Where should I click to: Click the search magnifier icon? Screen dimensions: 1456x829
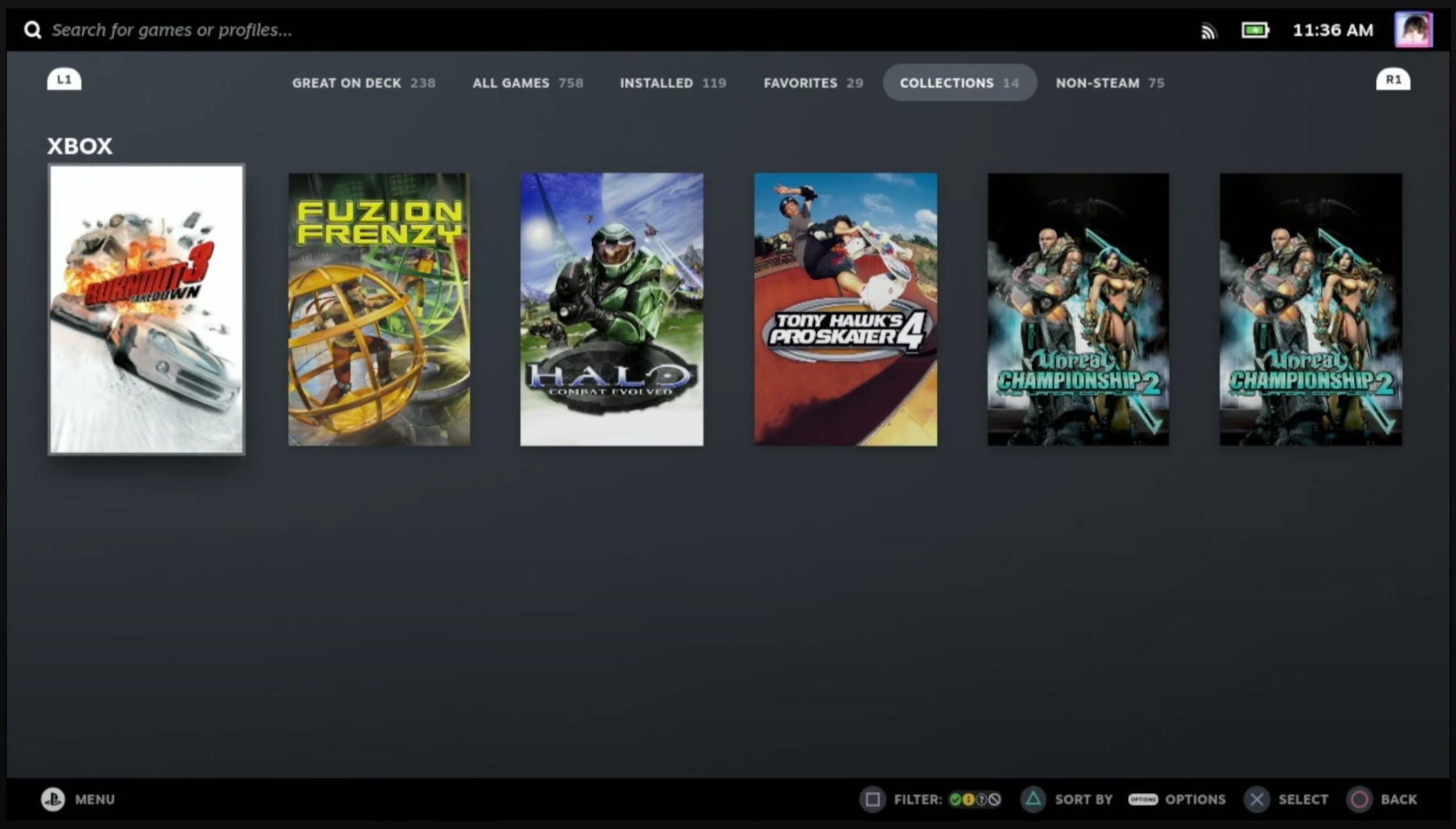(33, 29)
